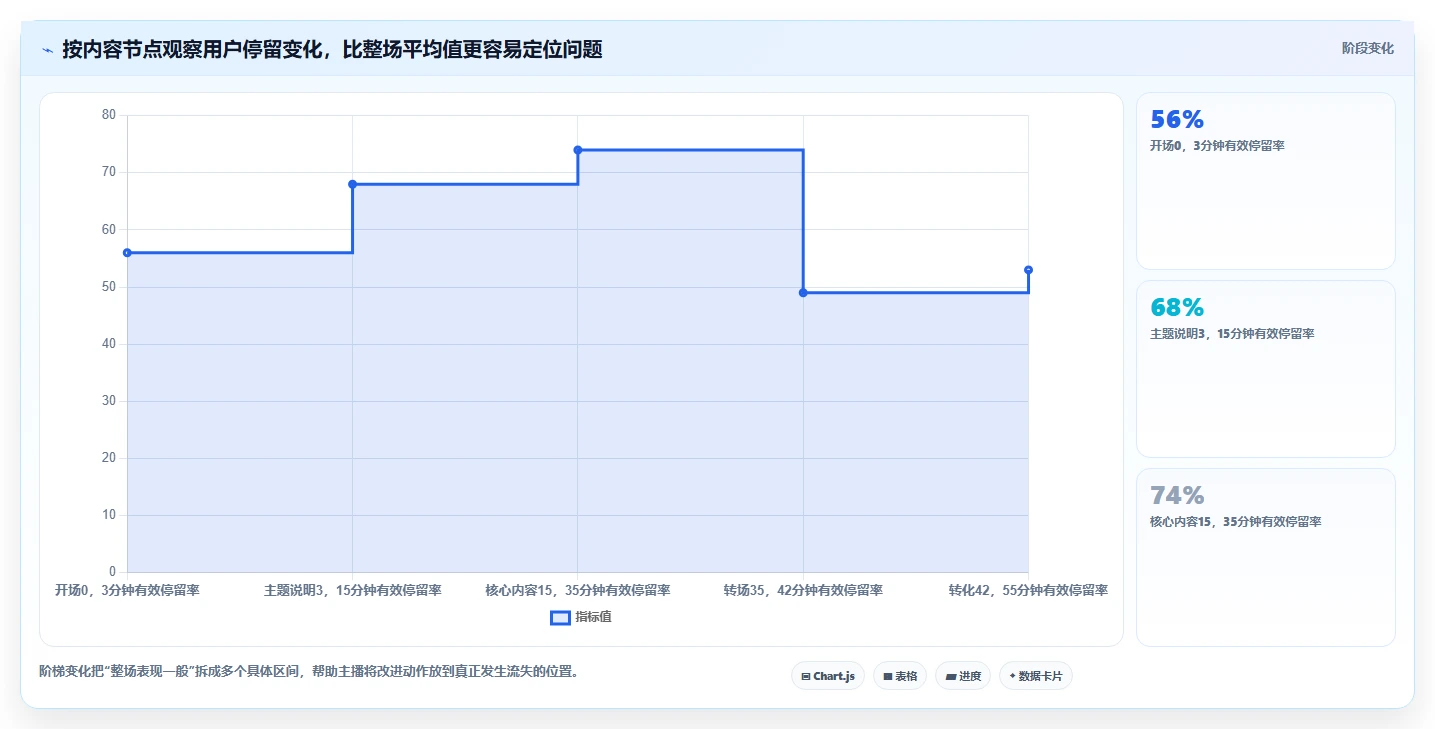Click x-axis label 开场0，3分钟有效停留率

tap(127, 590)
